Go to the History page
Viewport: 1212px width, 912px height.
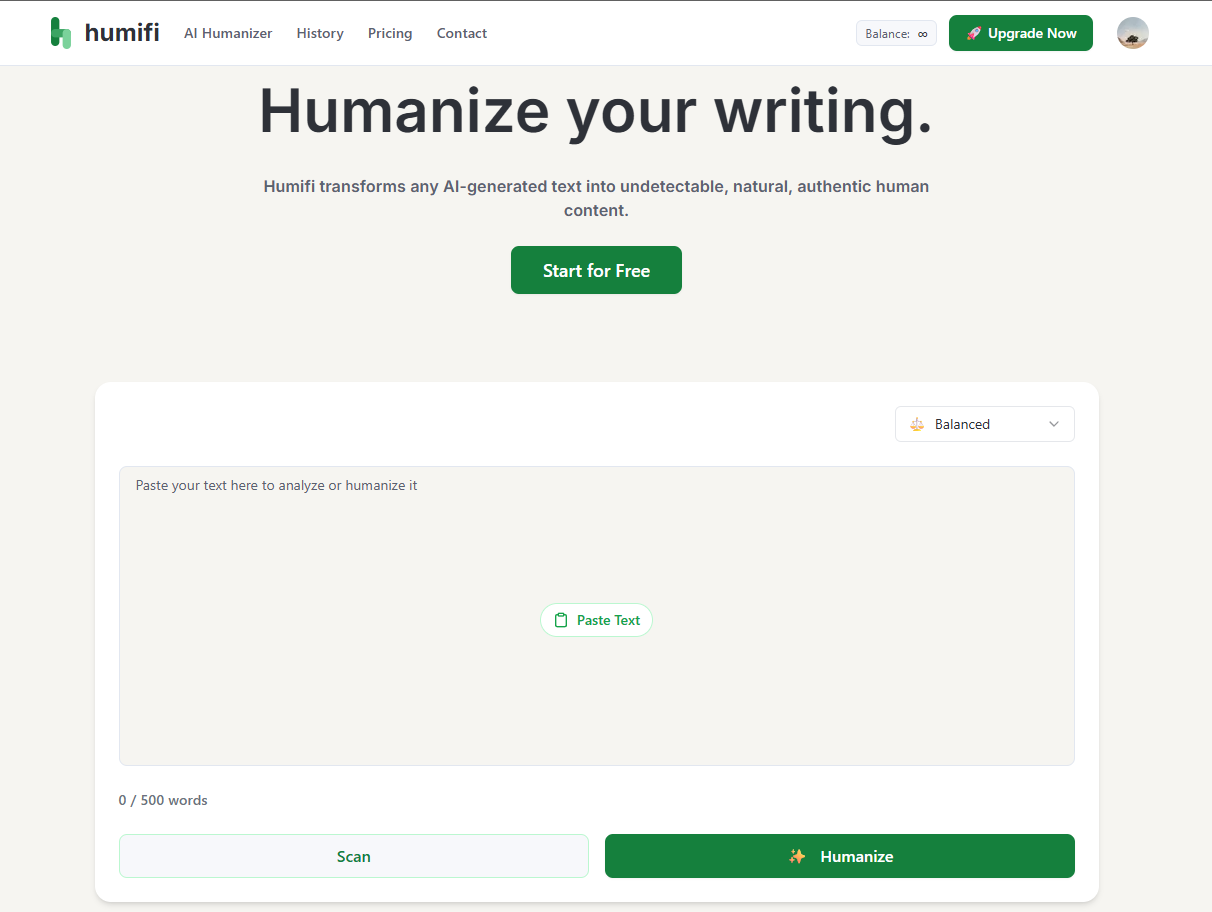320,33
